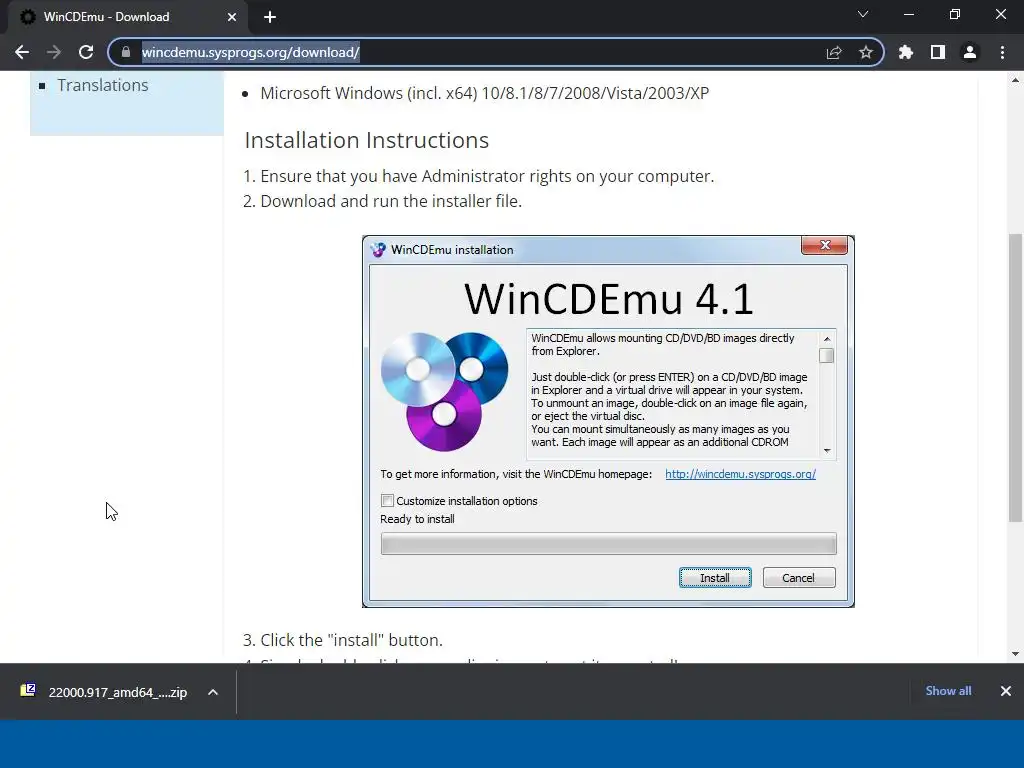Click the WinCDEmu installation title bar icon

[378, 249]
